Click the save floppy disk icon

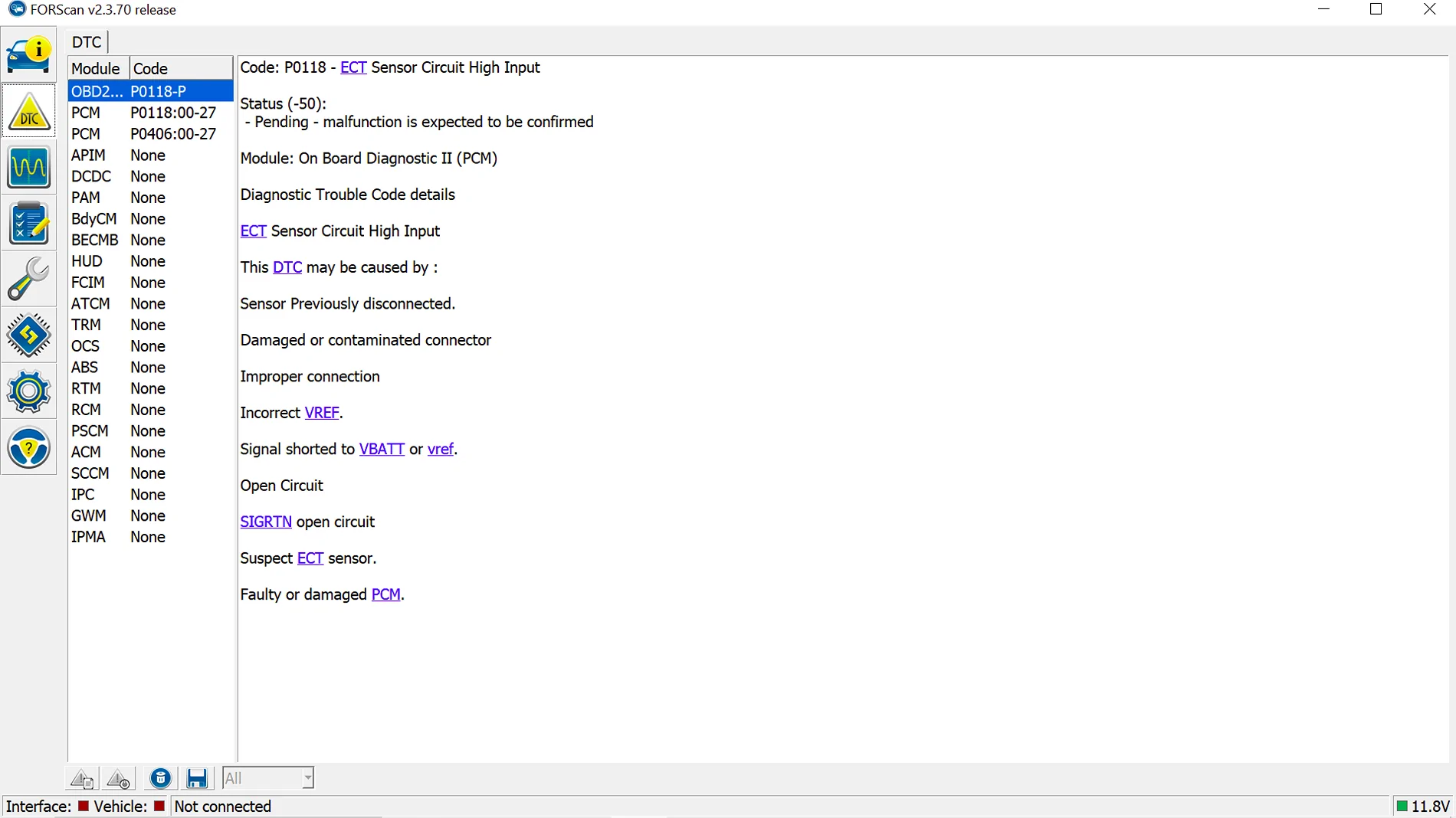(197, 778)
